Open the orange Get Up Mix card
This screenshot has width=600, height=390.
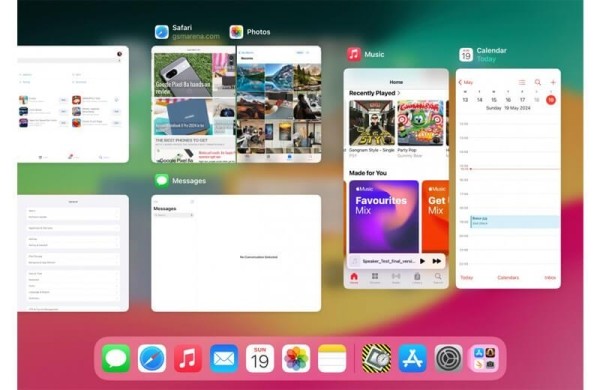(435, 217)
